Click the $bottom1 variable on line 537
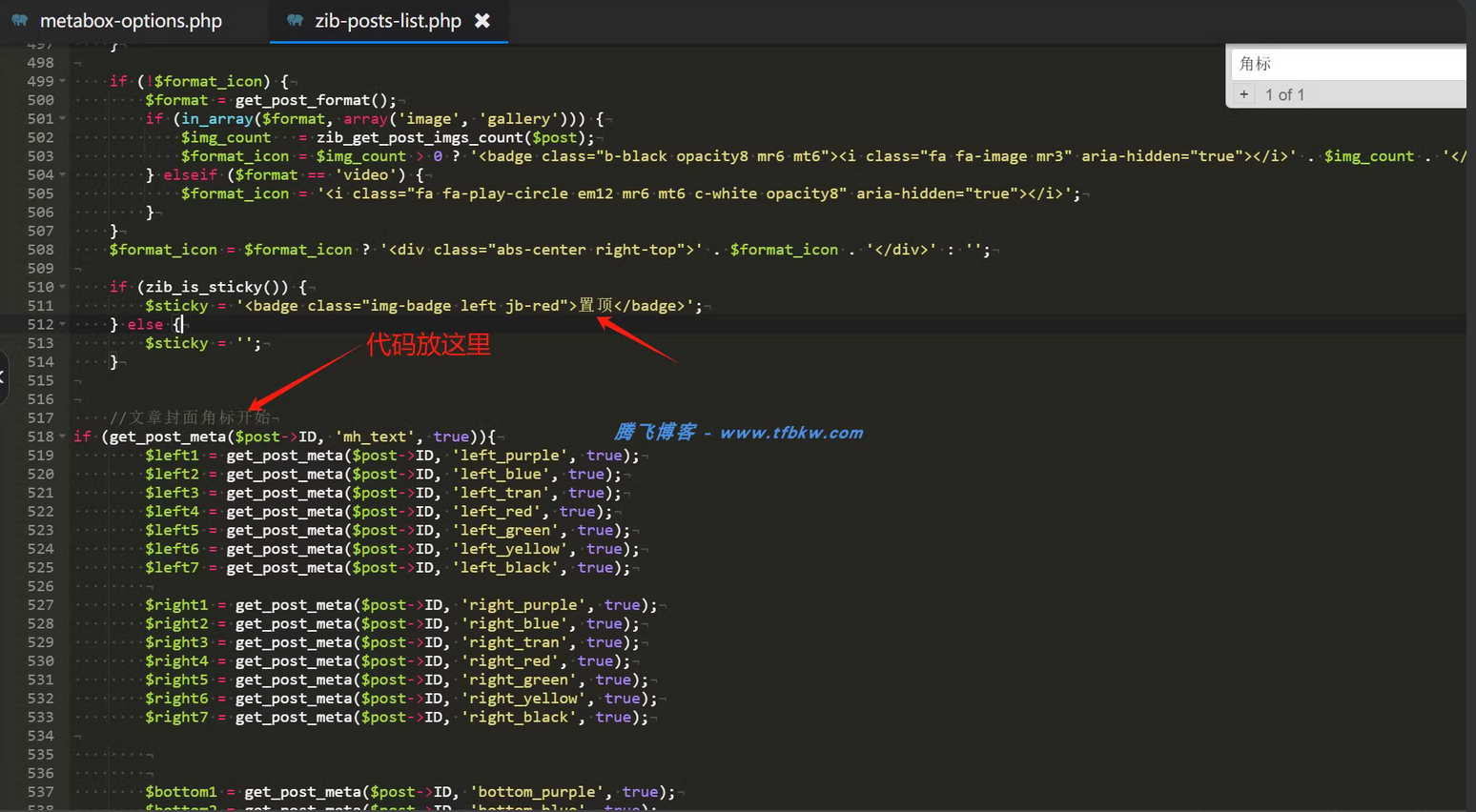This screenshot has height=812, width=1476. 181,792
